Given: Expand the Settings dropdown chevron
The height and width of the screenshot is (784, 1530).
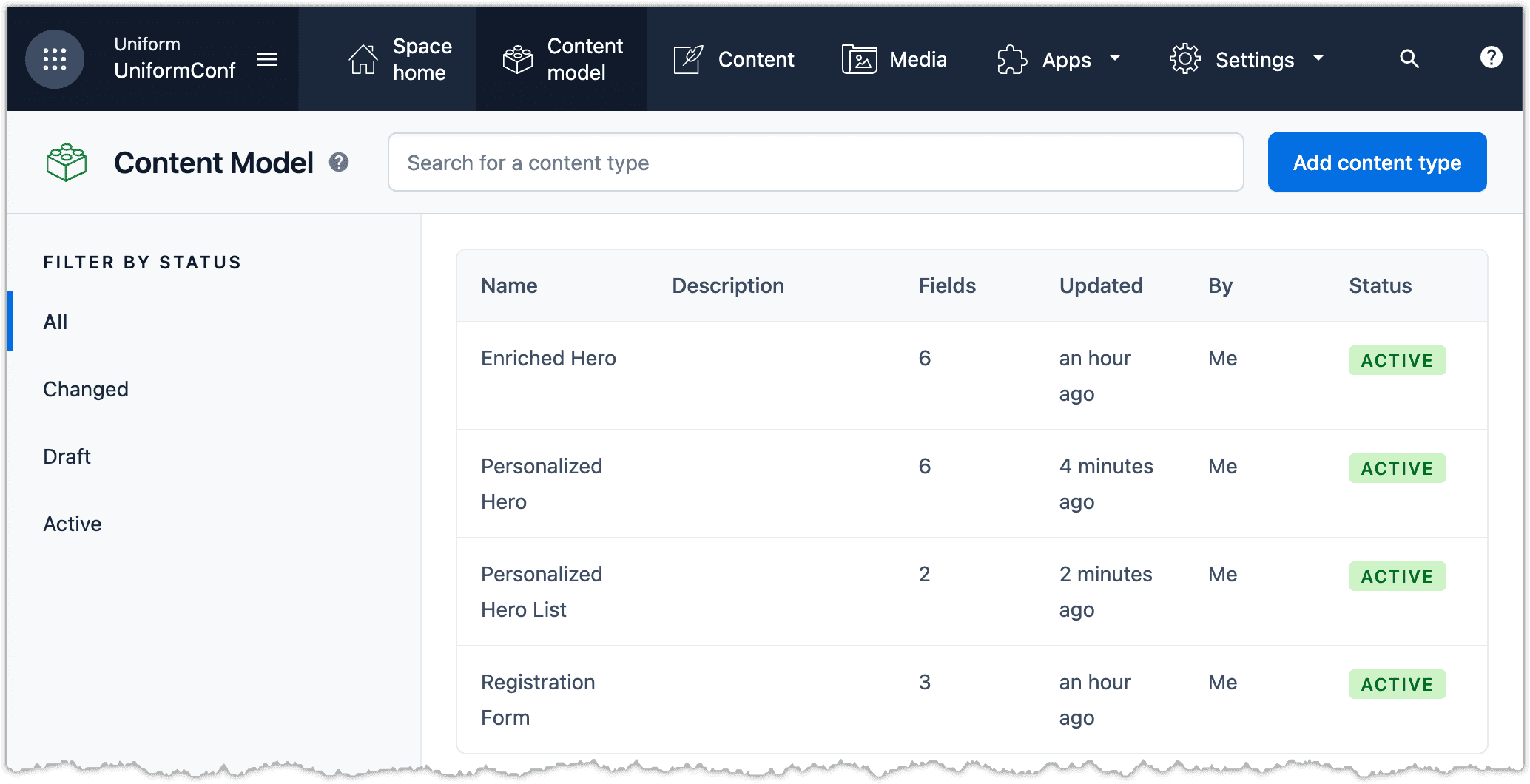Looking at the screenshot, I should pos(1320,59).
